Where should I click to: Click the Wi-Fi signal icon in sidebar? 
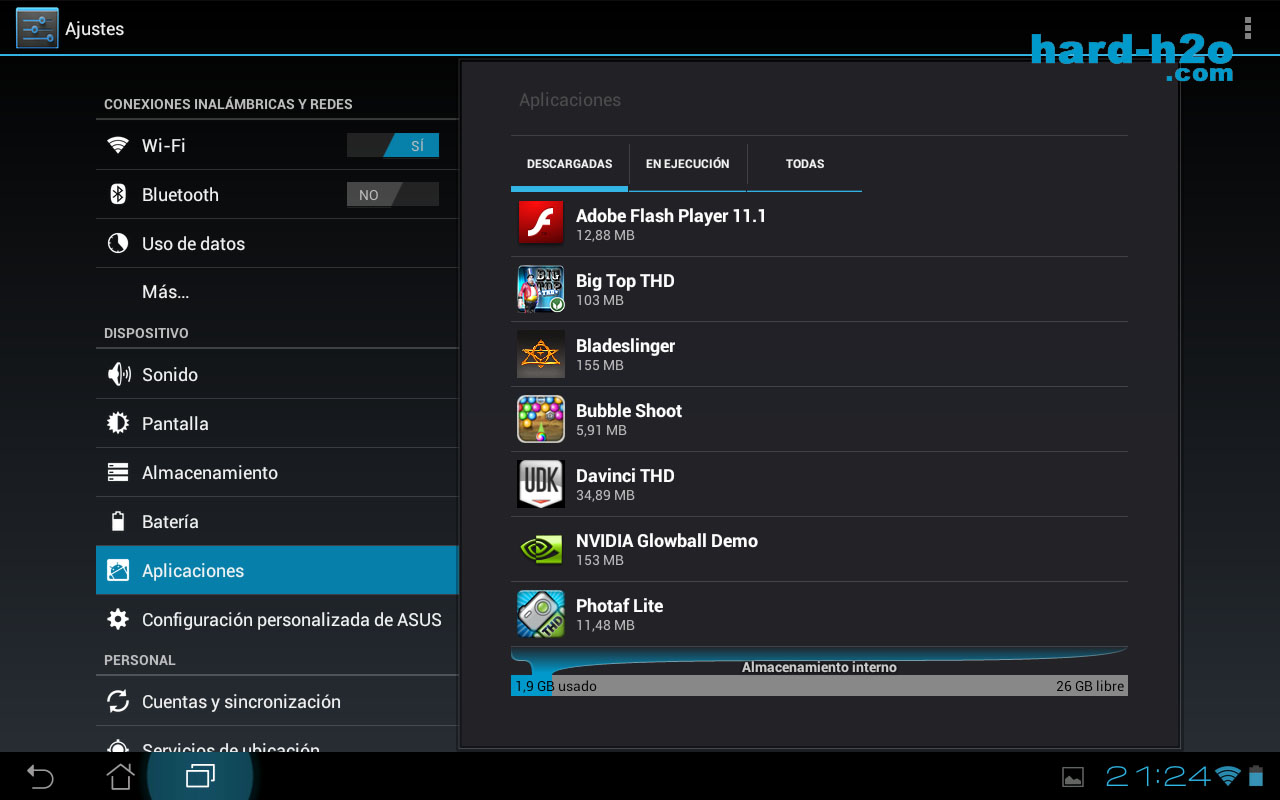[x=118, y=145]
